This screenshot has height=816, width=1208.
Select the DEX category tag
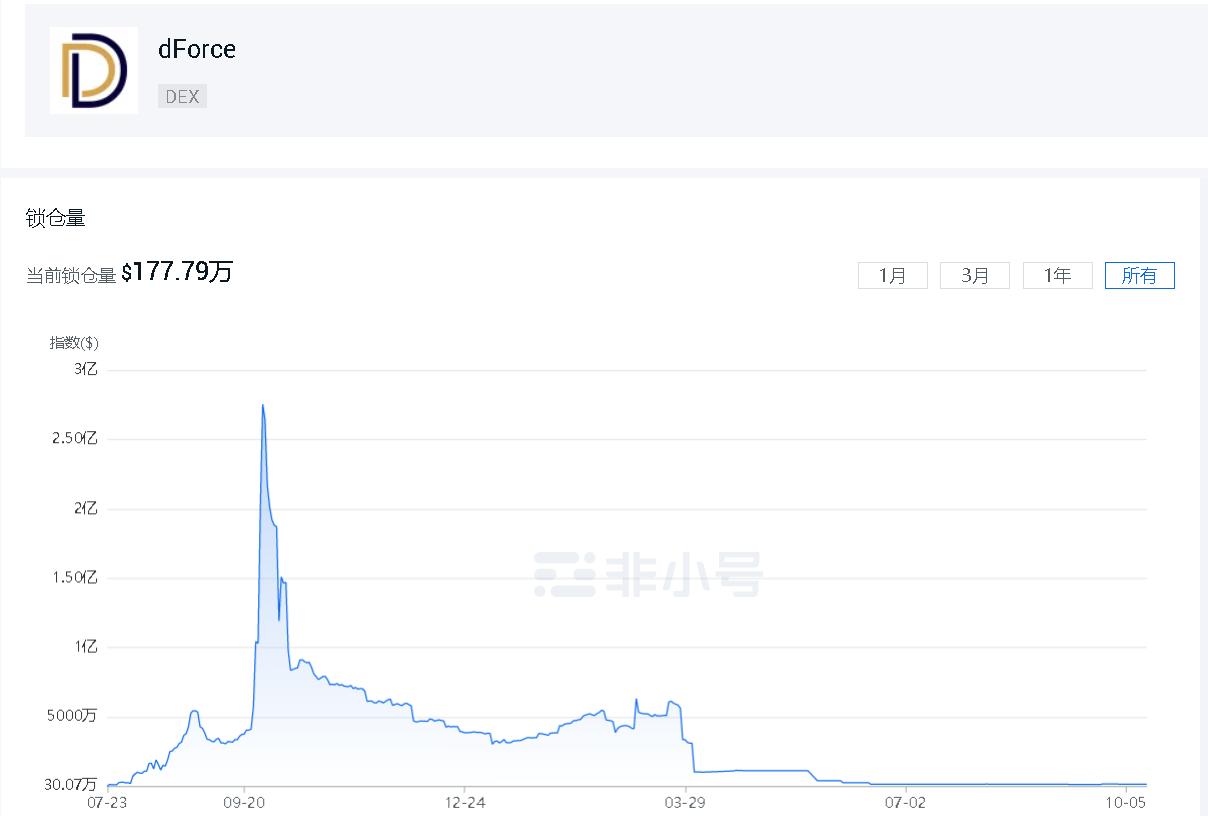182,96
